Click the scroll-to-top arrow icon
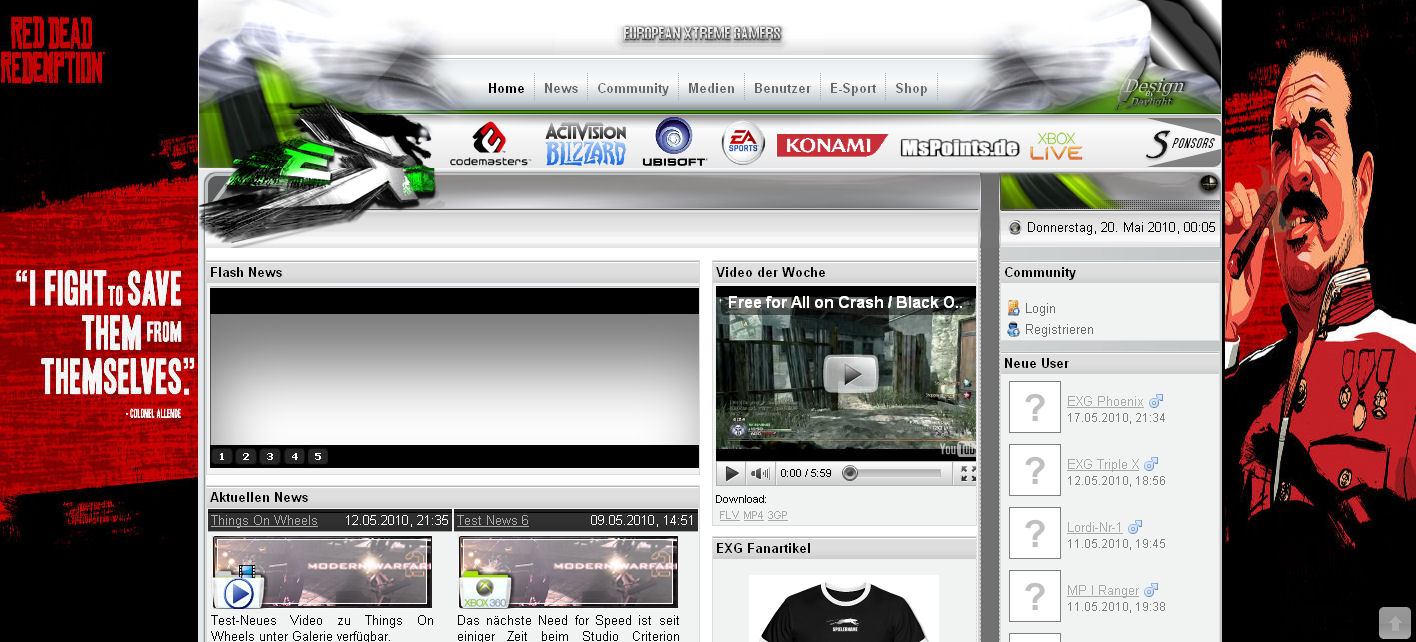1416x642 pixels. pyautogui.click(x=1394, y=622)
